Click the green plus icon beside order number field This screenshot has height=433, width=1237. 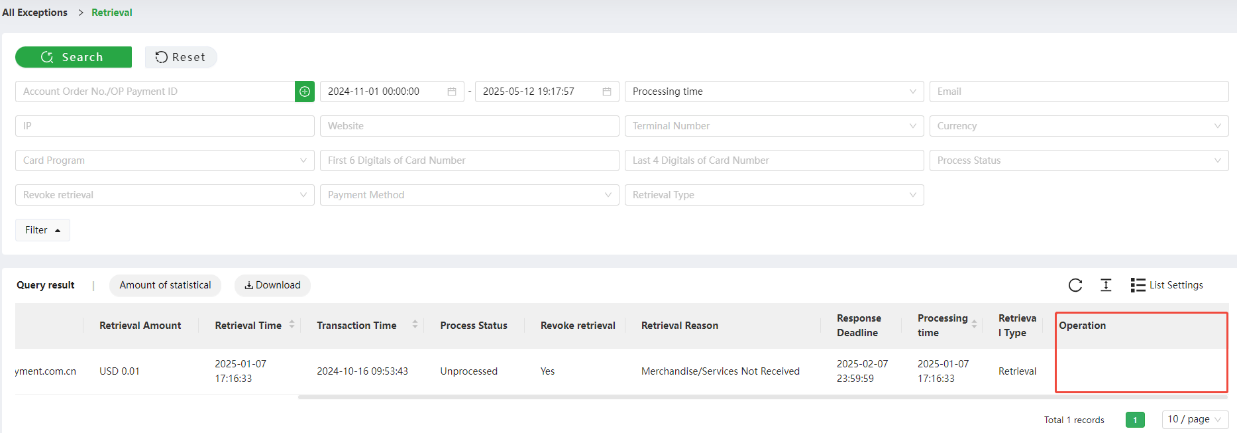(305, 91)
